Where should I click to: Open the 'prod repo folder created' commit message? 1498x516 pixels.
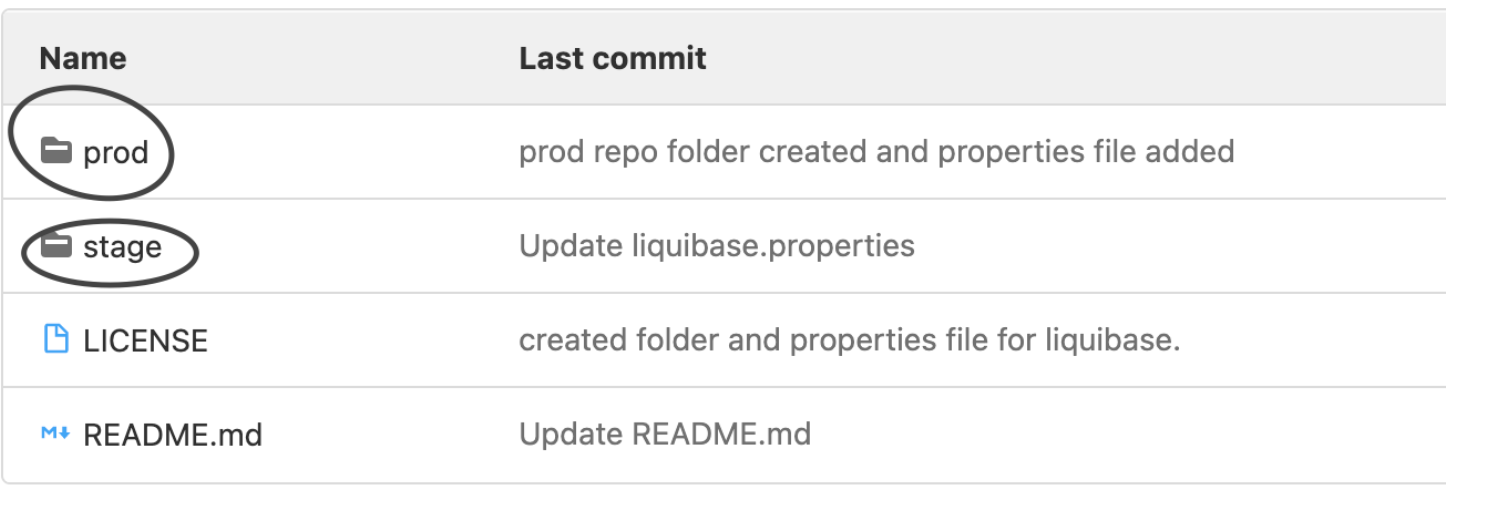click(x=876, y=152)
